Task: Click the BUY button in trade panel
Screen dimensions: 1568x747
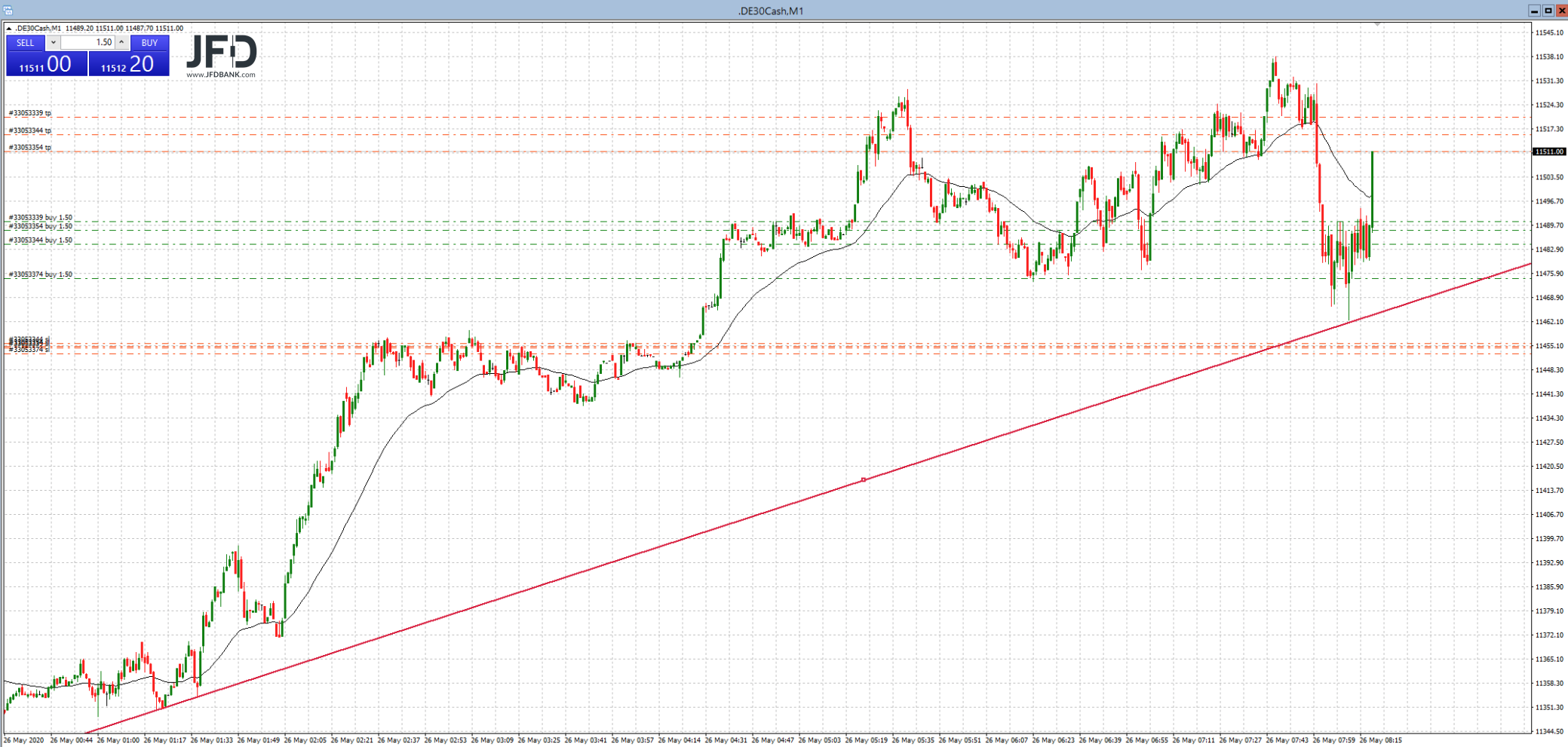Action: coord(149,43)
